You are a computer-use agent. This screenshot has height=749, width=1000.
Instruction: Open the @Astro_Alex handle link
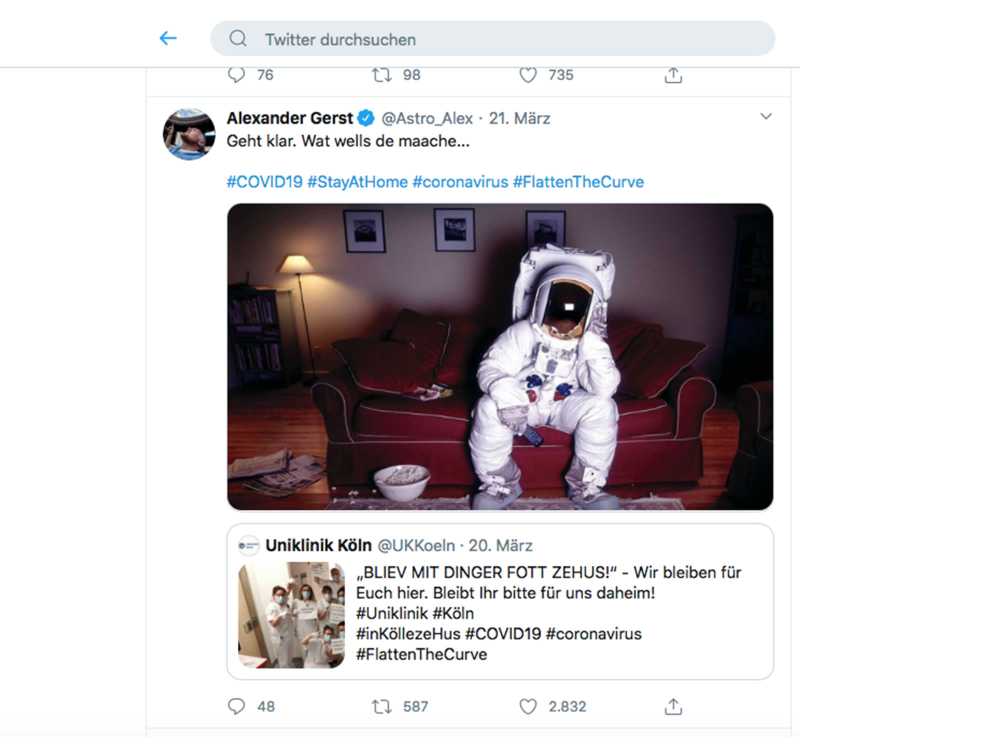[427, 118]
